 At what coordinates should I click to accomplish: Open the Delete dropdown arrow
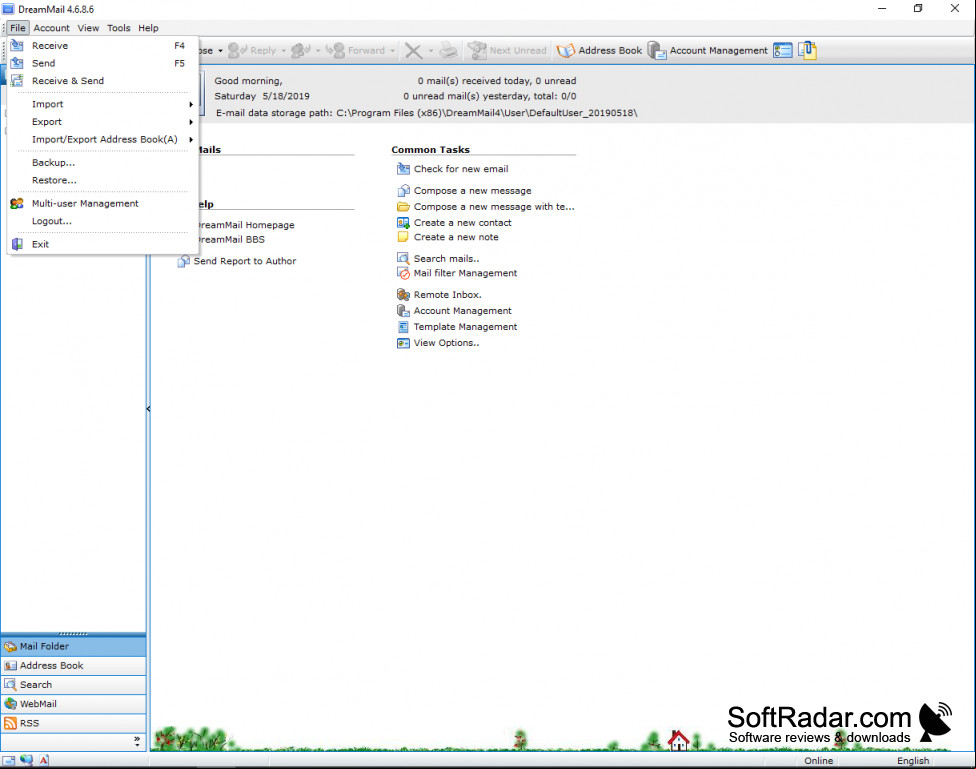coord(431,51)
